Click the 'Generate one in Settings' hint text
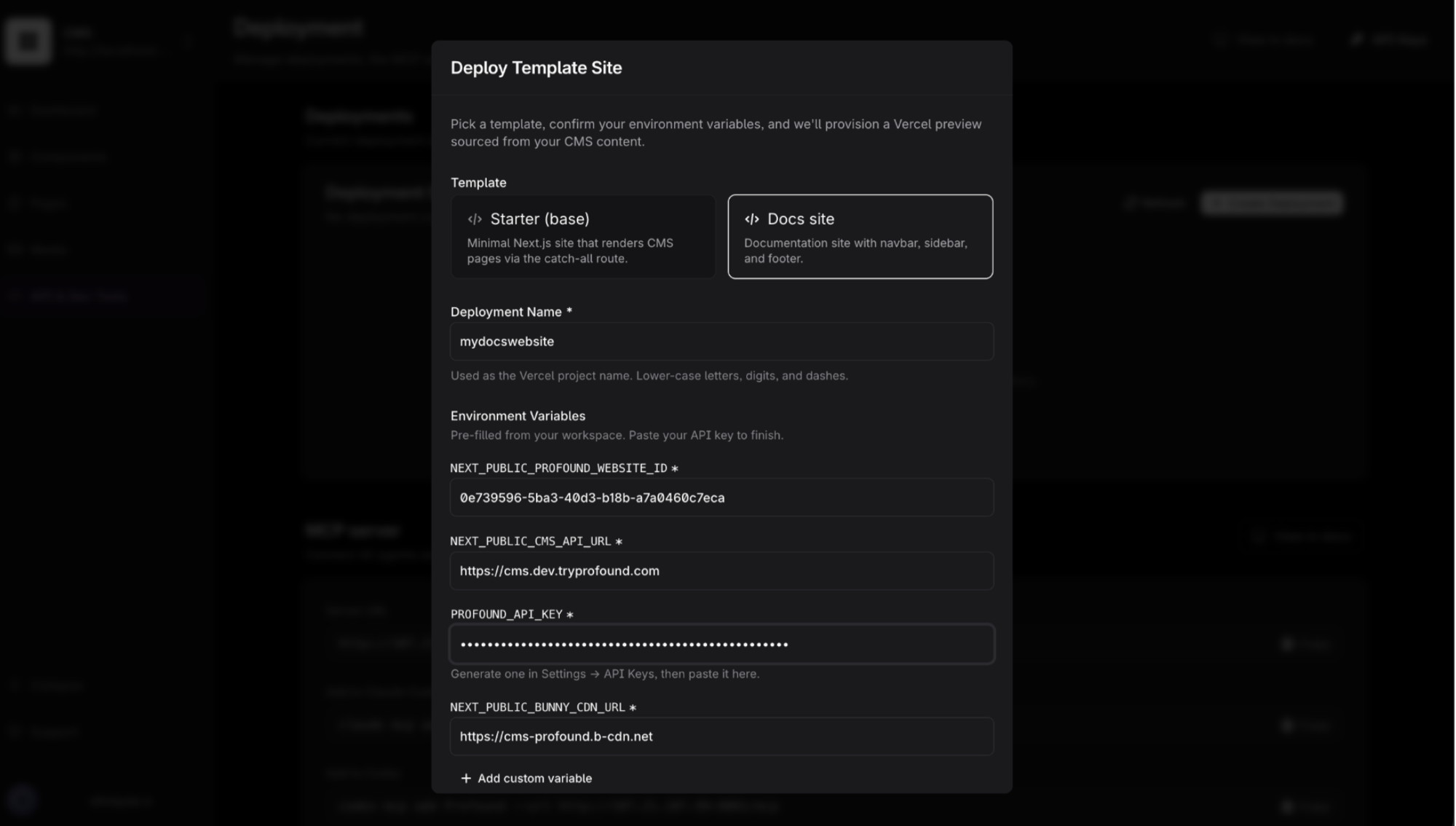 point(605,674)
